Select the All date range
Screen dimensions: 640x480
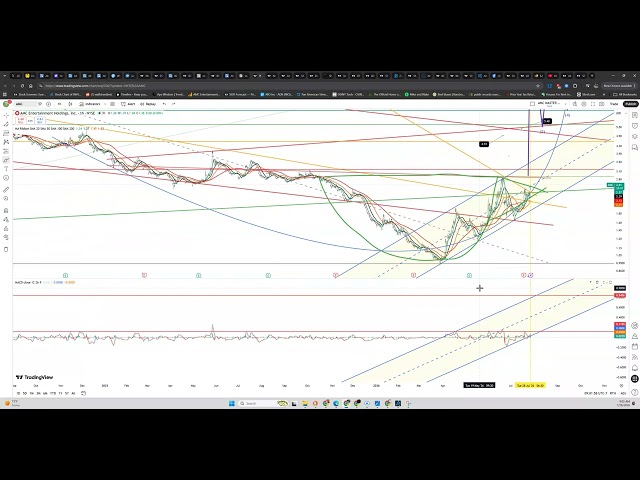[73, 393]
